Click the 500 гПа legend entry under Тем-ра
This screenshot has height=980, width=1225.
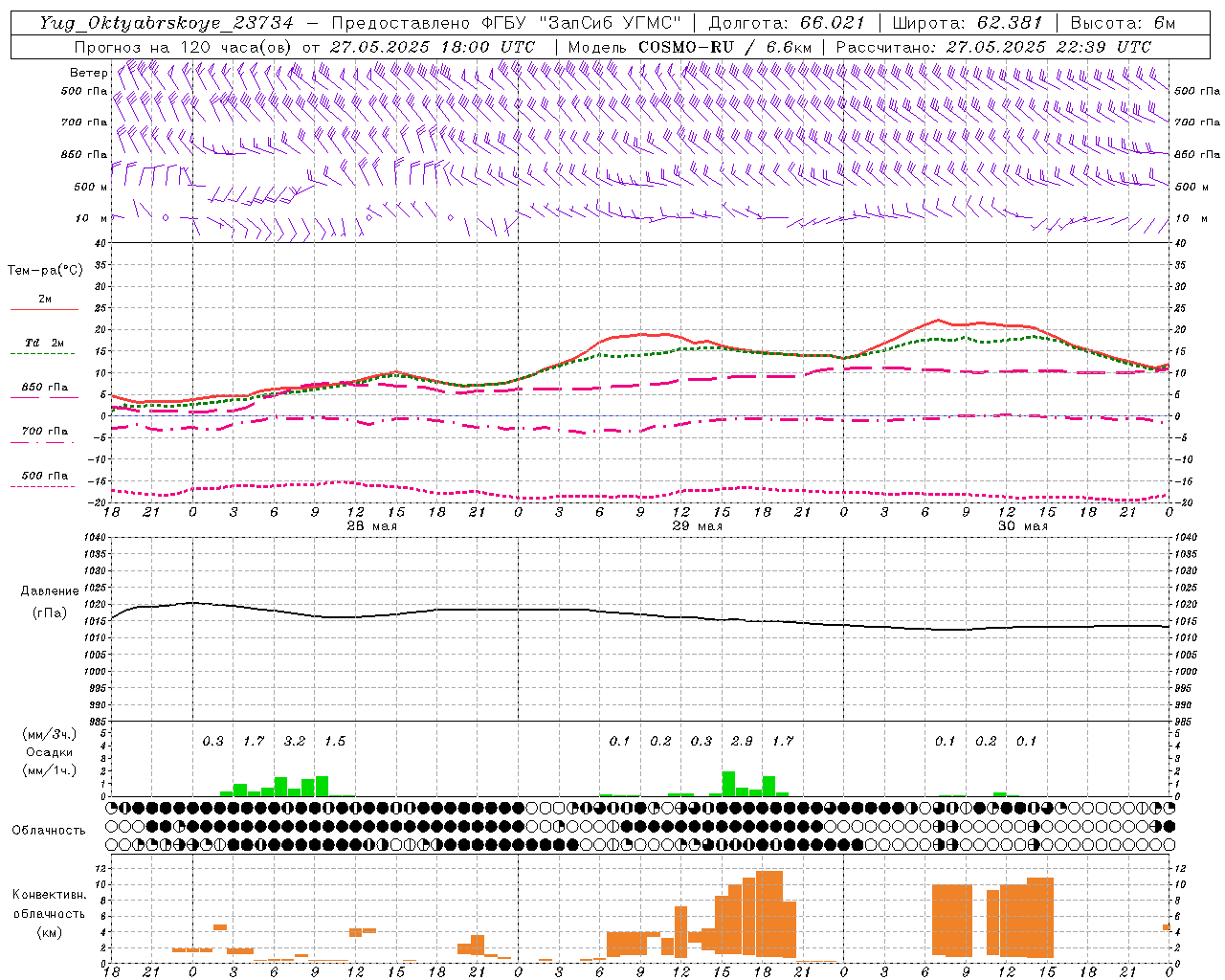(44, 479)
